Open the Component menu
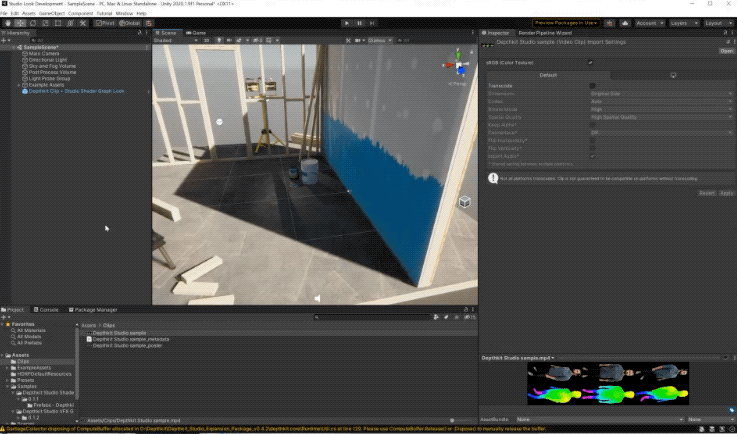The height and width of the screenshot is (434, 737). tap(80, 14)
